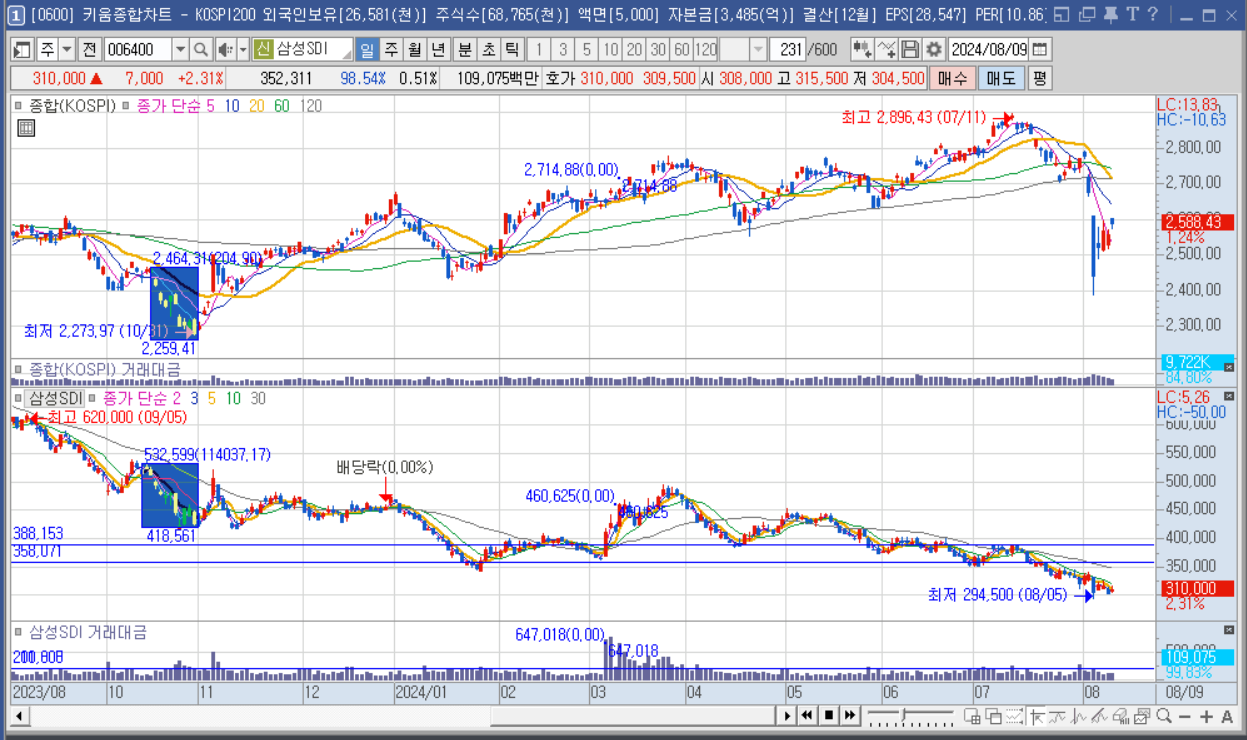Click the date field 2024/08/09
1247x740 pixels.
(988, 50)
